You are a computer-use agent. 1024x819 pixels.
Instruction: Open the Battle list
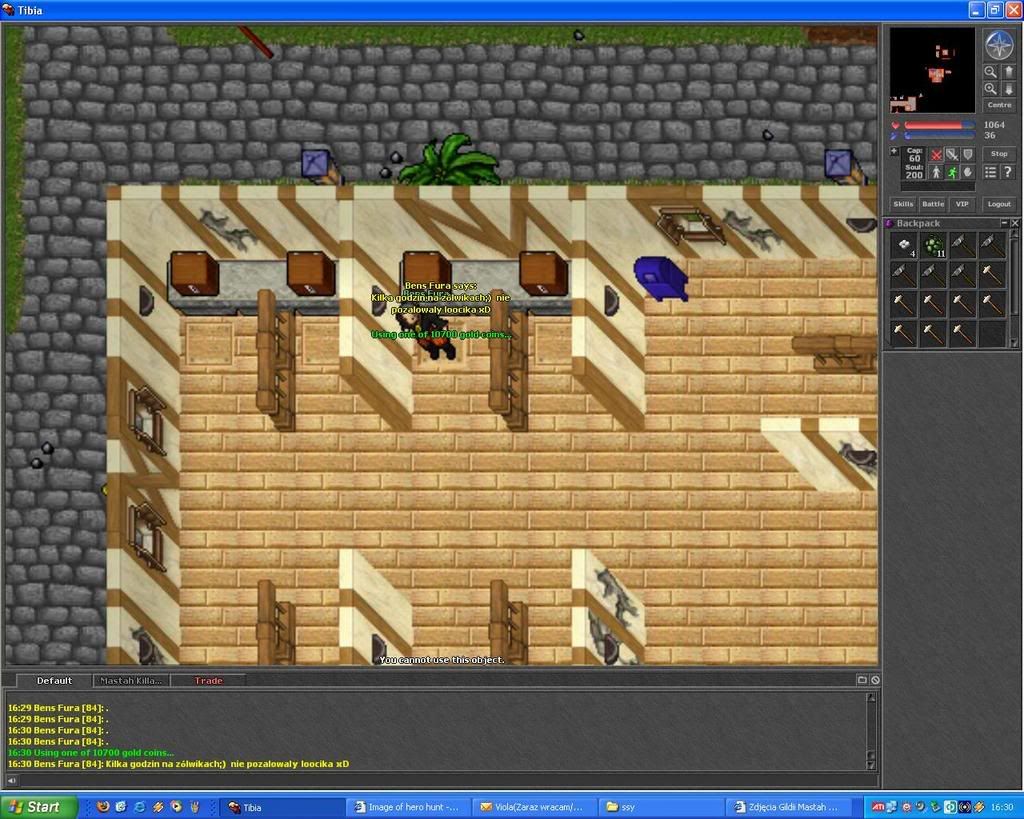(933, 204)
